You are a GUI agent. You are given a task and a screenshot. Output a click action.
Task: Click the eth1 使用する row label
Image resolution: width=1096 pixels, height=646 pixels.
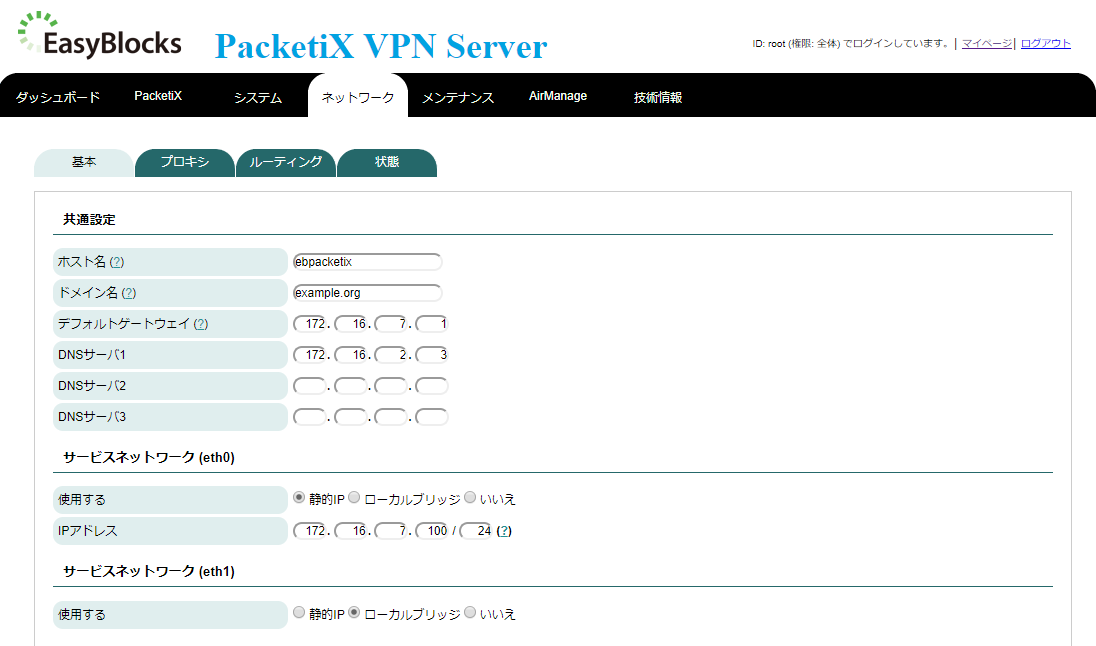171,615
